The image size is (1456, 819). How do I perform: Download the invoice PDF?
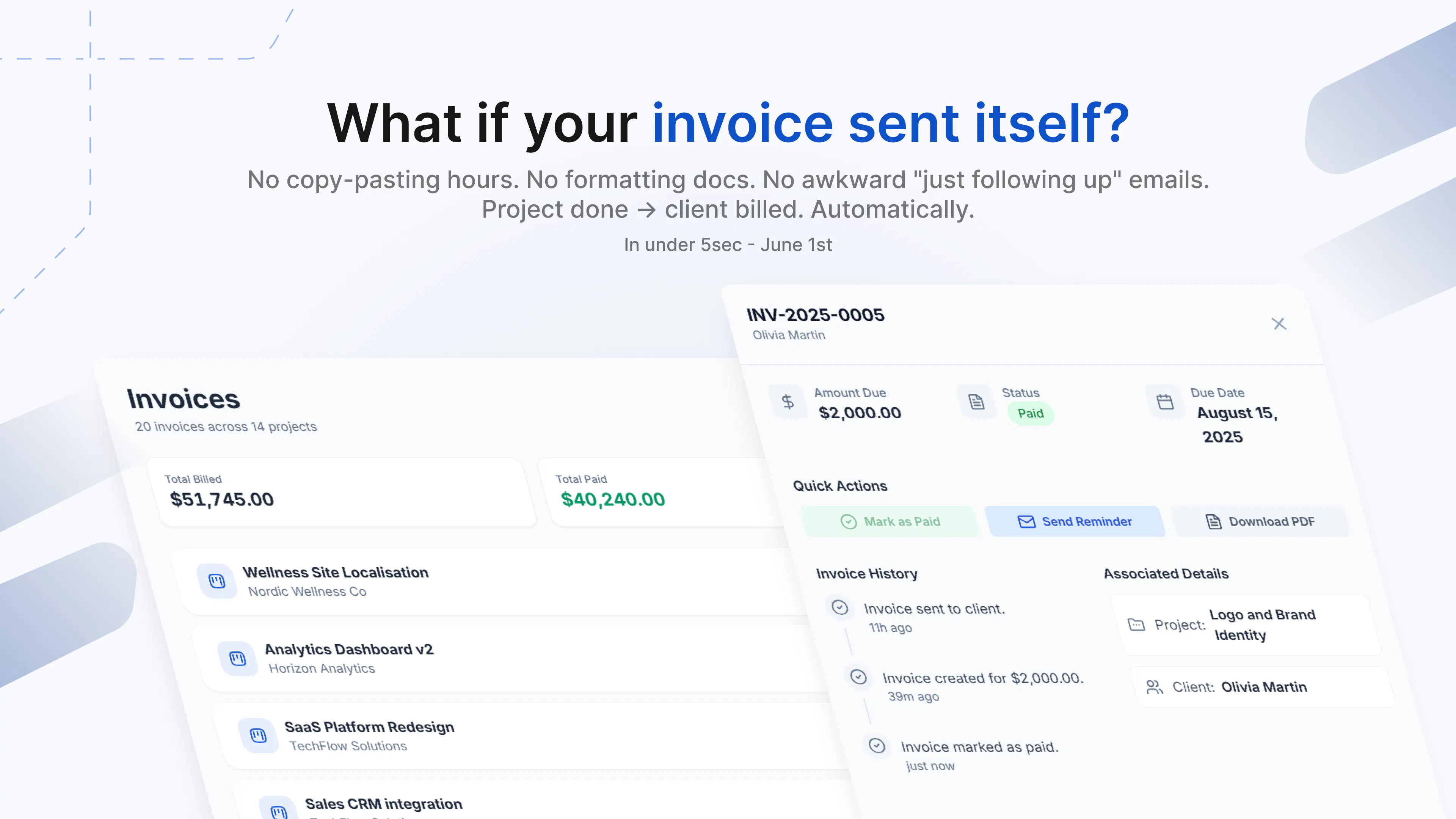pos(1260,521)
